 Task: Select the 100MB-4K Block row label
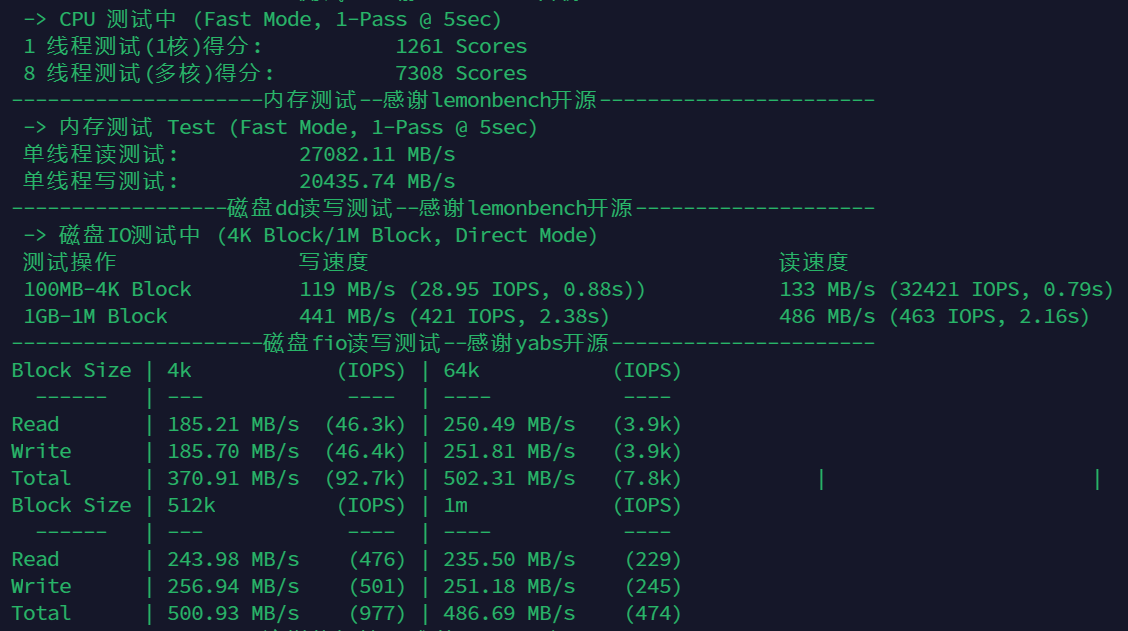click(x=107, y=289)
